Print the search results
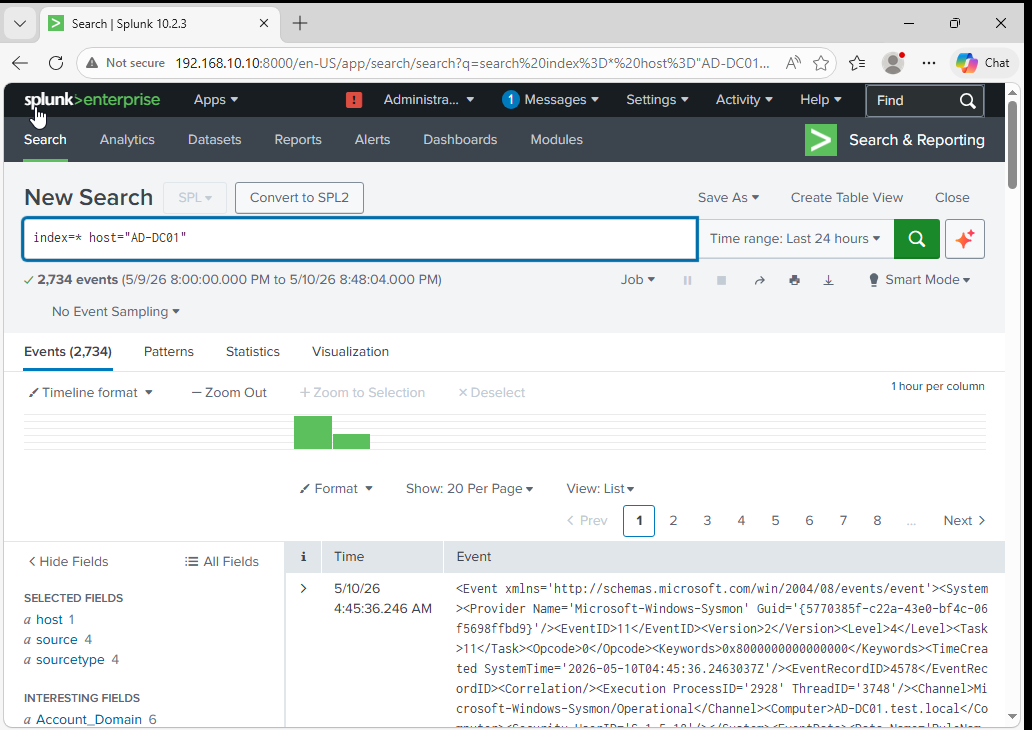 794,280
